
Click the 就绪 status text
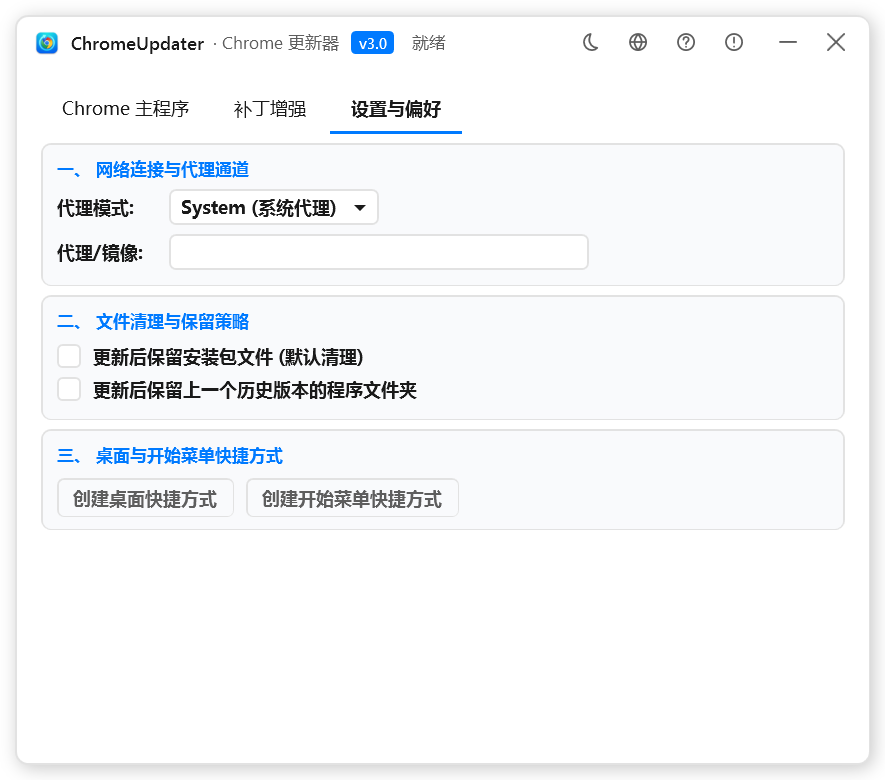tap(428, 43)
